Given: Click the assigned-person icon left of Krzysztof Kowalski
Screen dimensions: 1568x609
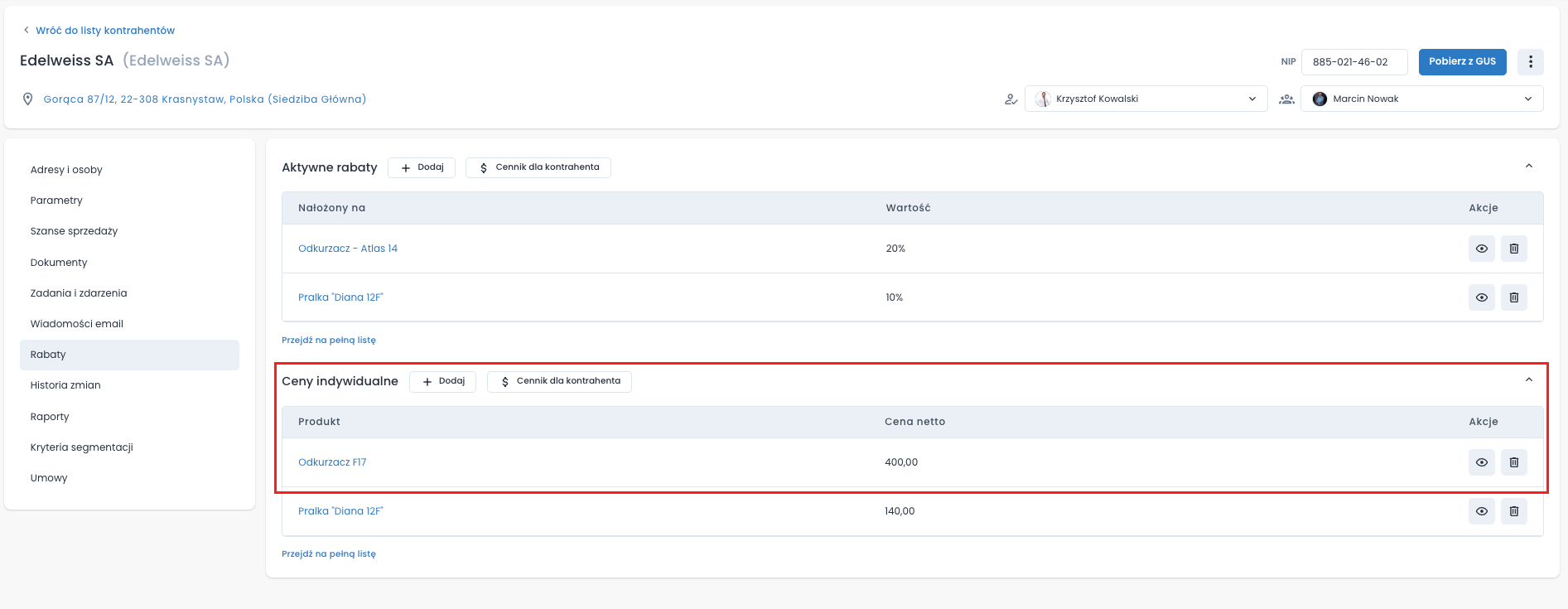Looking at the screenshot, I should 1011,99.
